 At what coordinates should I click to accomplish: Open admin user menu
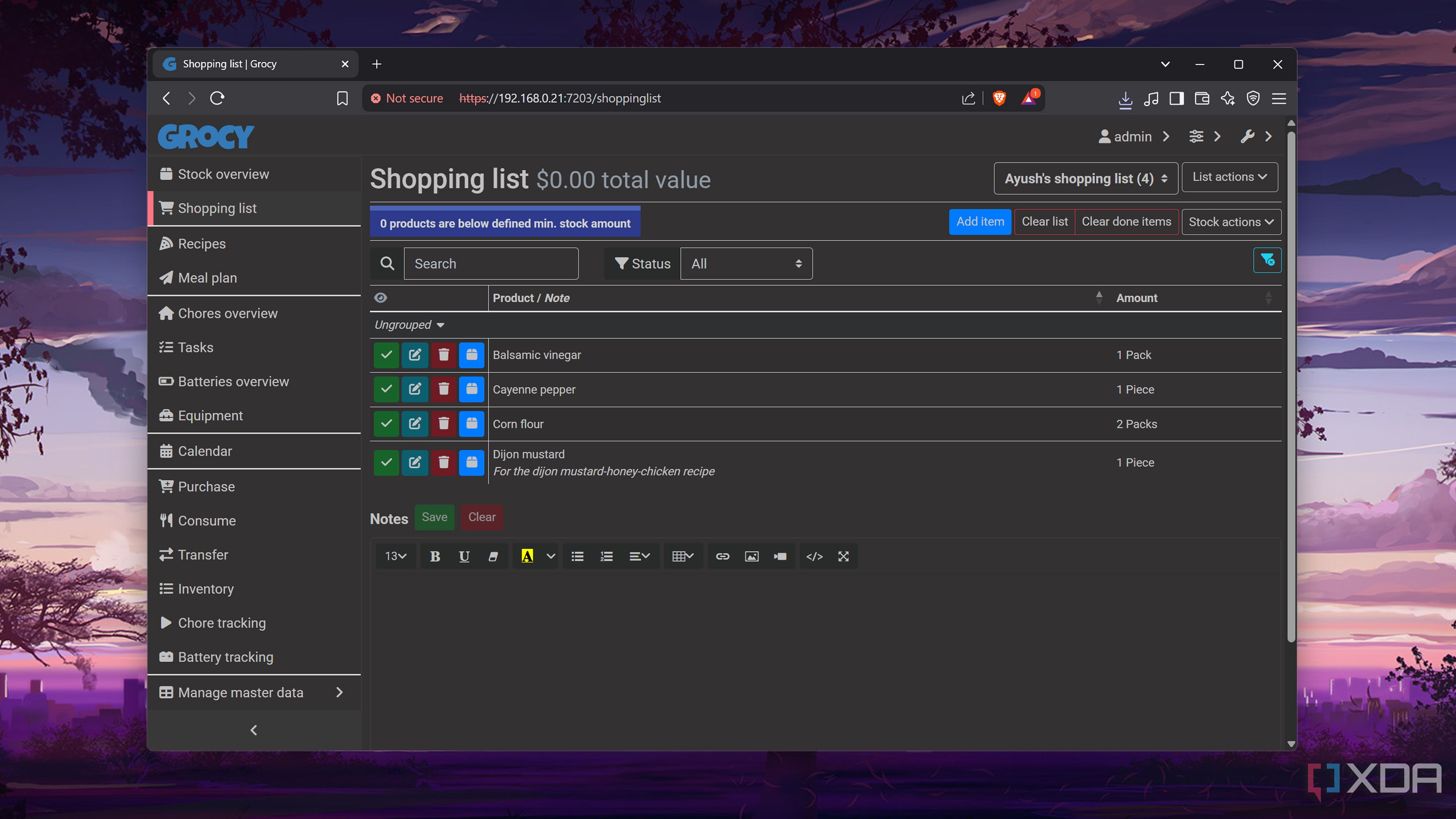click(1134, 137)
